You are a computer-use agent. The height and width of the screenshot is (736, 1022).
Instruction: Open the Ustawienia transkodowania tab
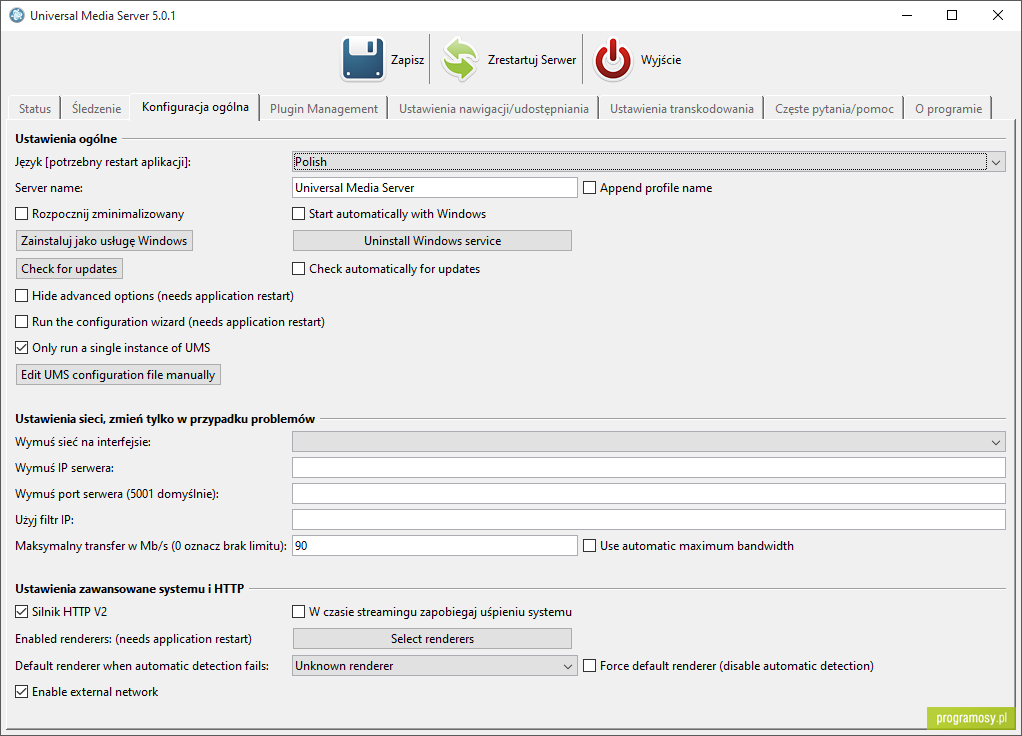coord(682,108)
